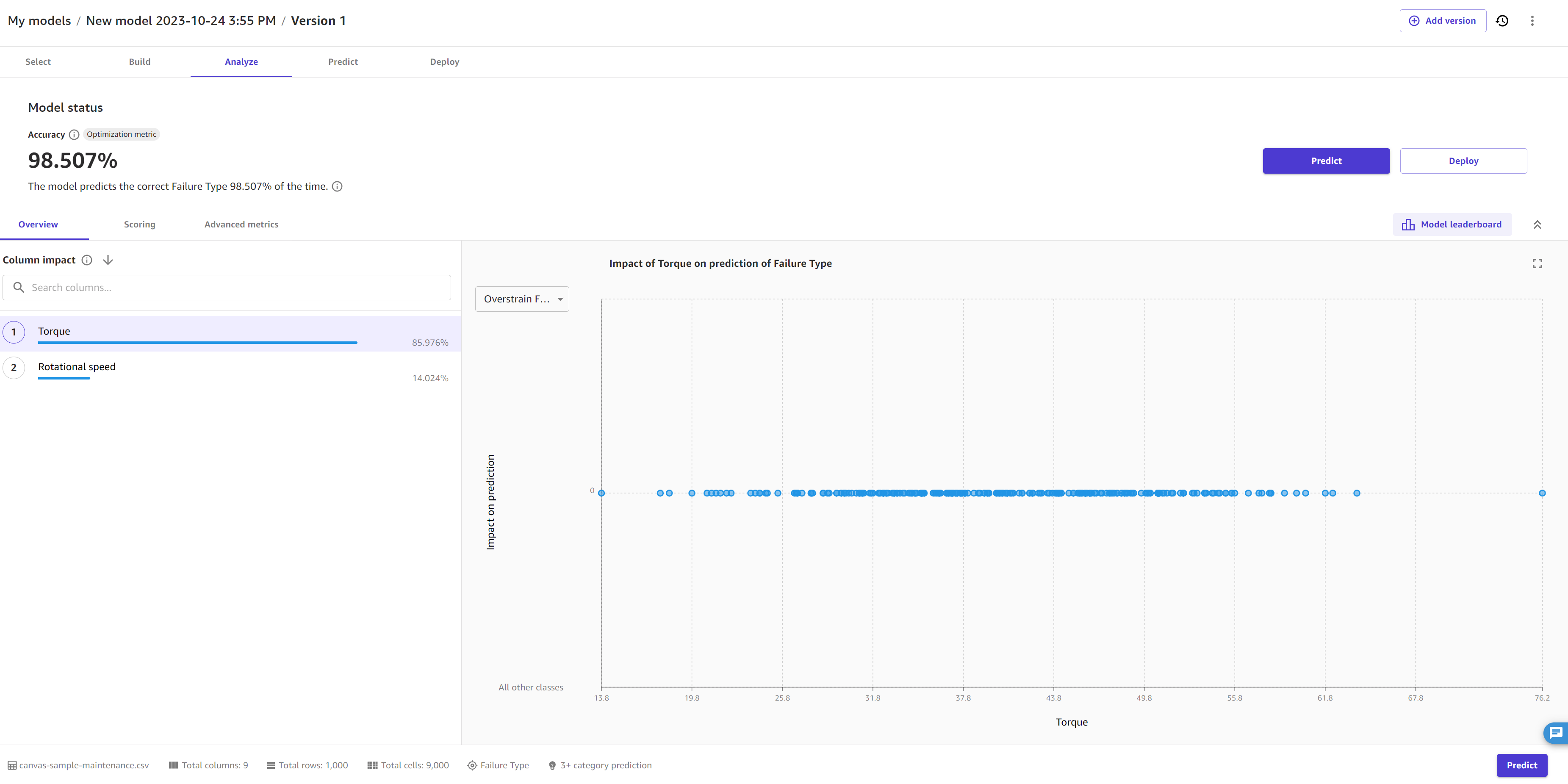Click the Accuracy info icon
Image resolution: width=1568 pixels, height=784 pixels.
pos(74,135)
